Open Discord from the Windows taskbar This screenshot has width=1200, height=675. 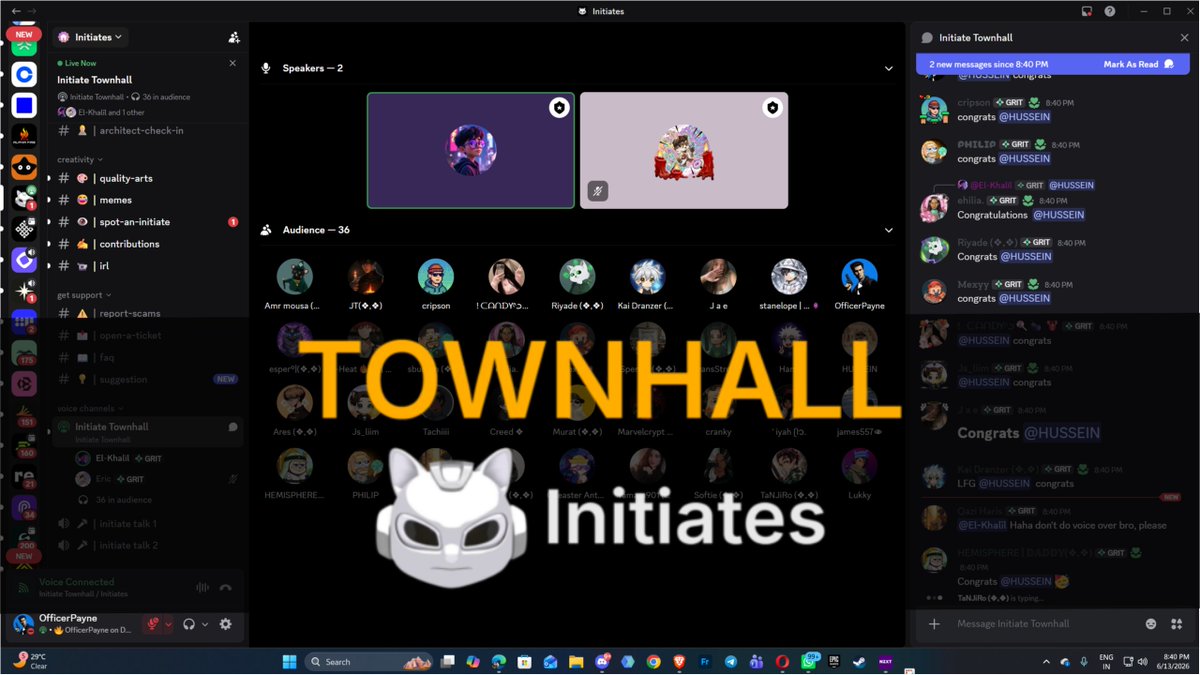602,661
